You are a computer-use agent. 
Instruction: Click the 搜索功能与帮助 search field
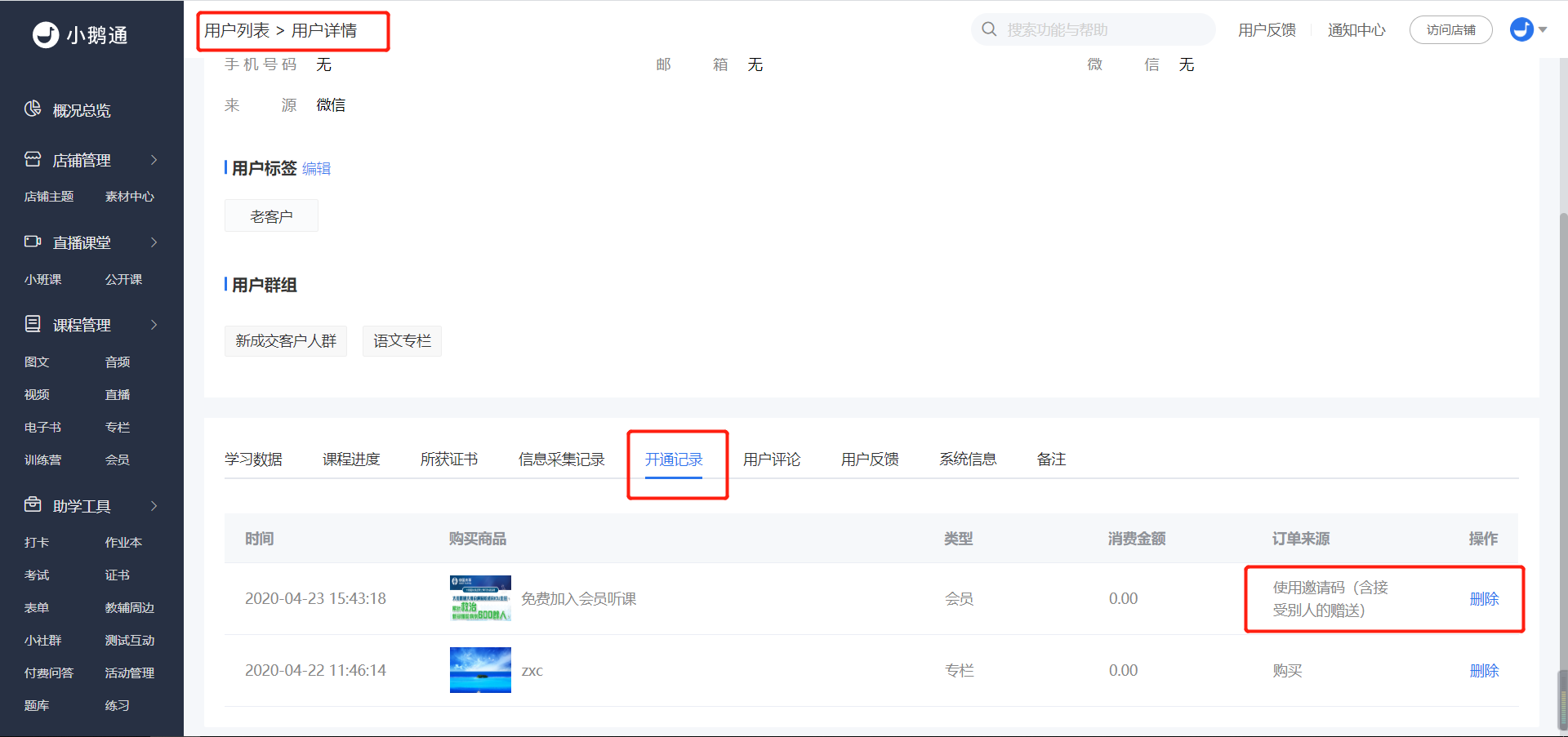(1093, 29)
